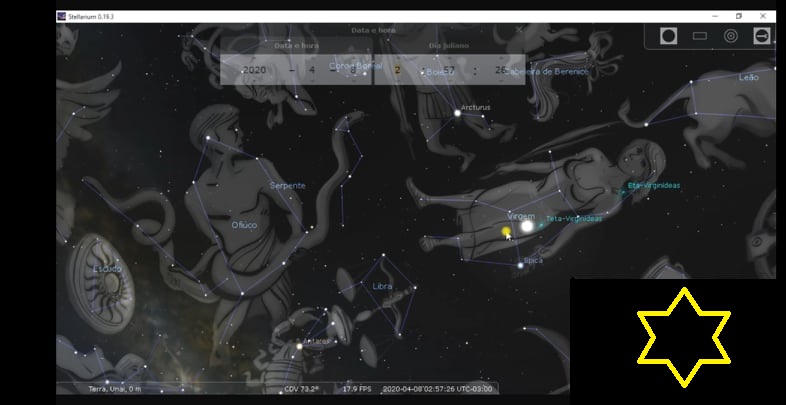Click the 17.9 FPS status text
Screen dimensions: 786x405
click(357, 389)
